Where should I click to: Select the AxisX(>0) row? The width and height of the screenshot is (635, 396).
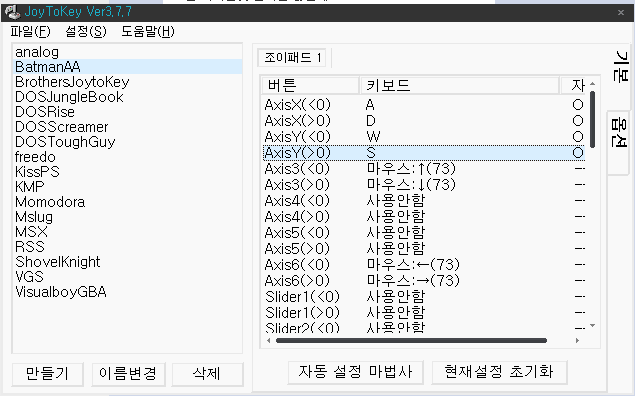[424, 121]
